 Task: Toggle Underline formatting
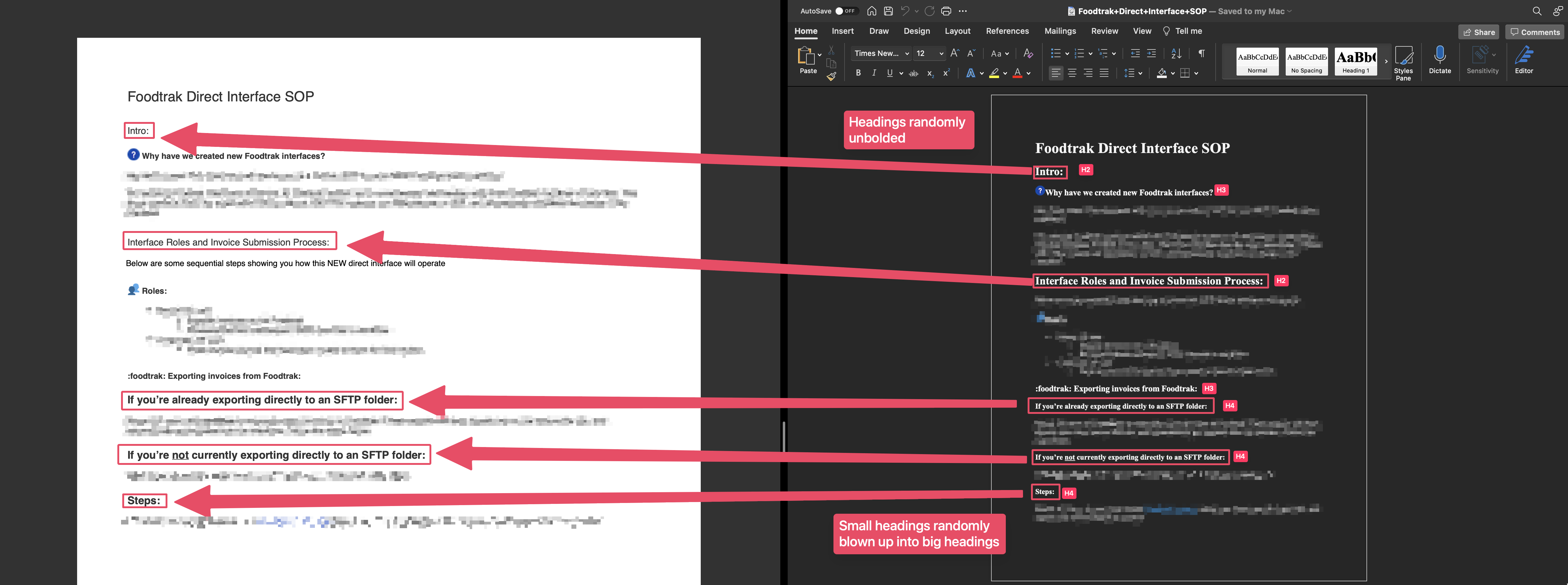(x=890, y=73)
